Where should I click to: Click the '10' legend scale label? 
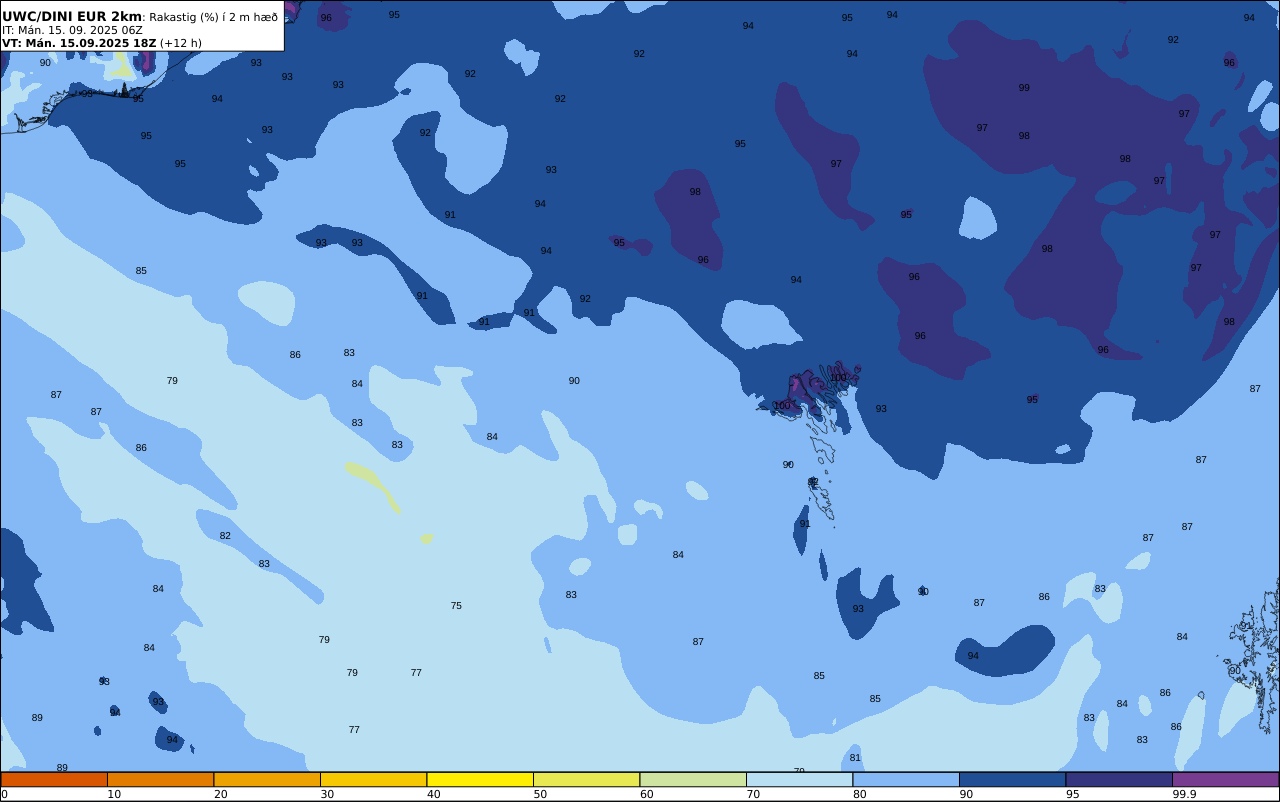[114, 794]
